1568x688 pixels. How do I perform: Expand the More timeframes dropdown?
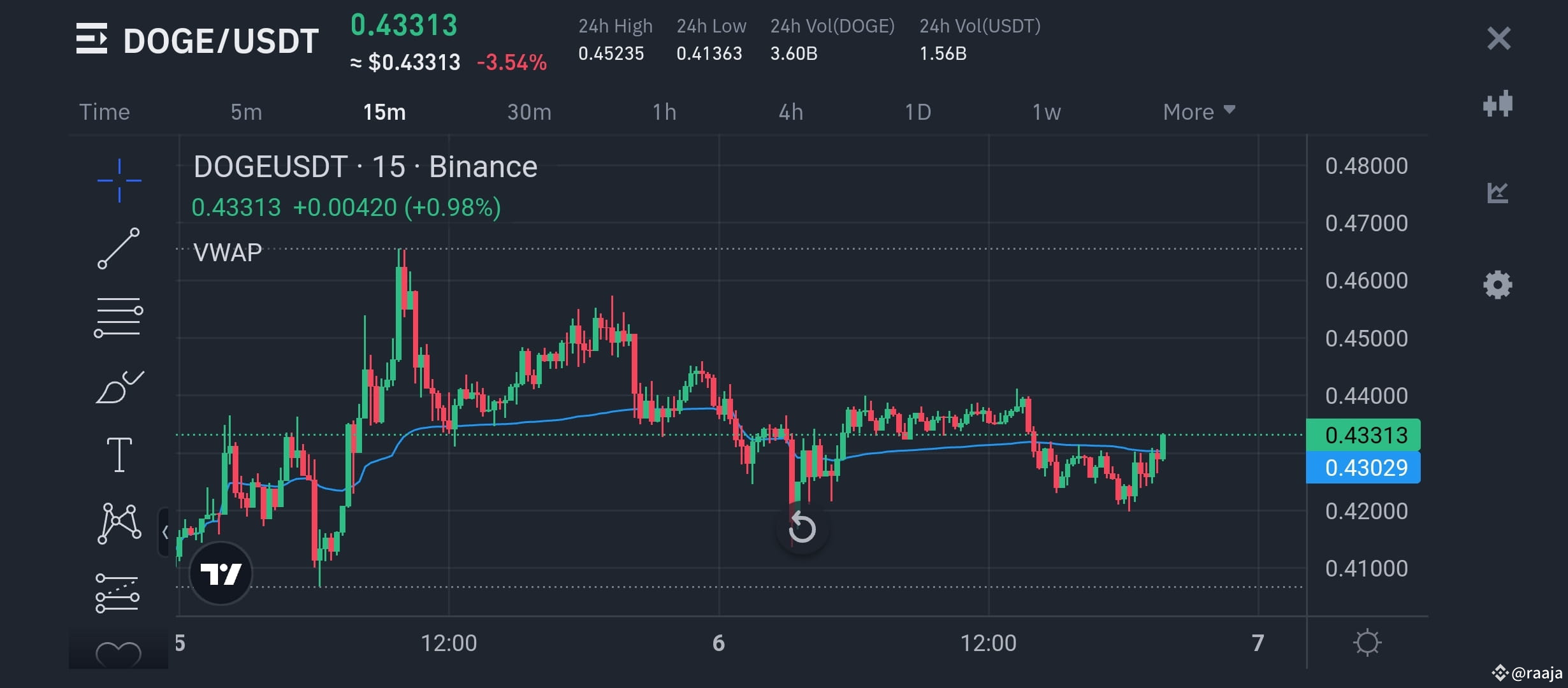click(x=1198, y=111)
